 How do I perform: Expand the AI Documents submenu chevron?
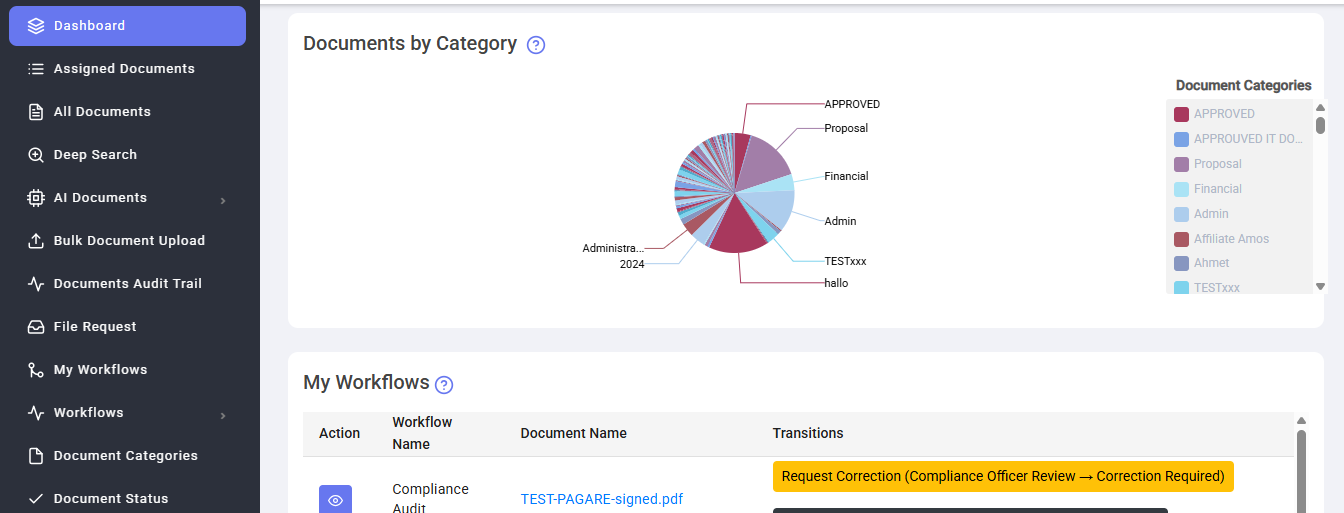223,200
